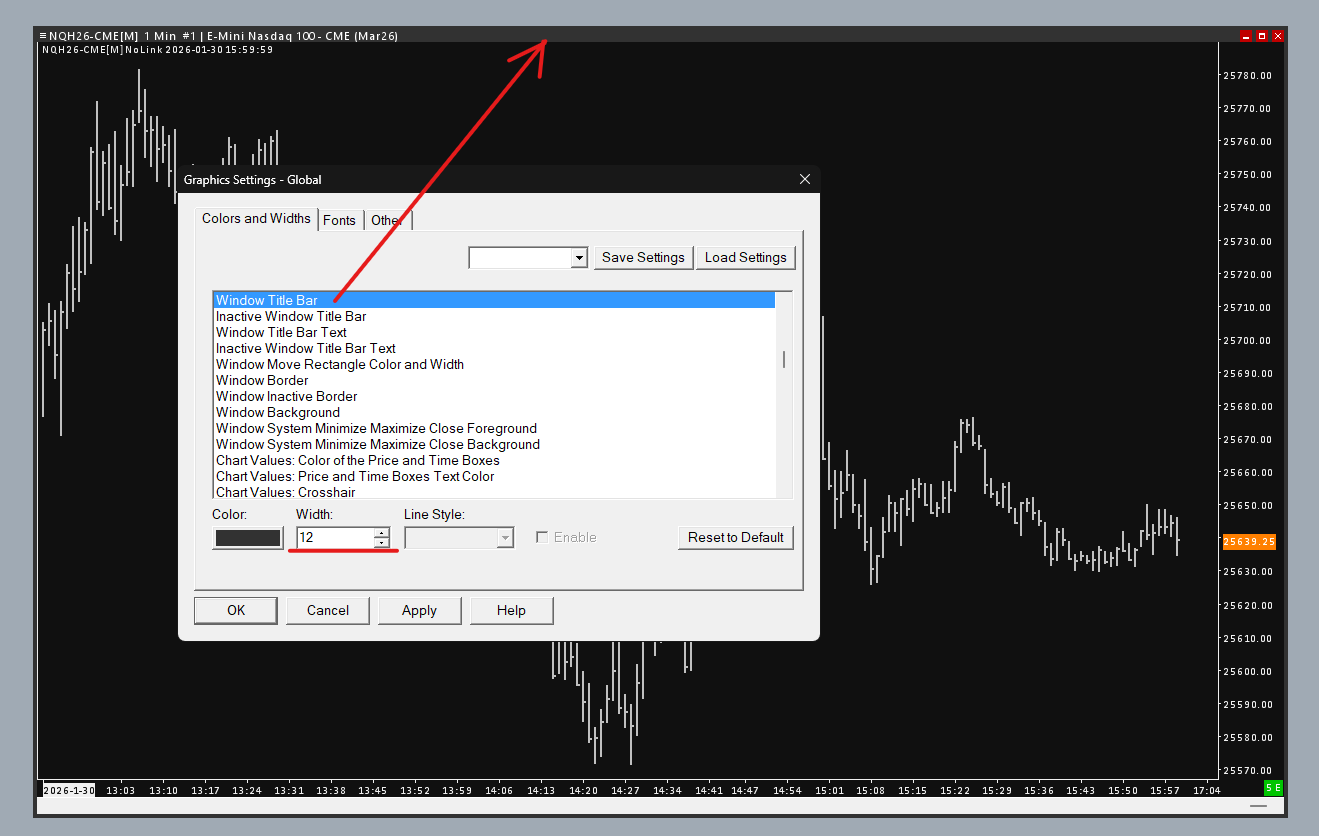Screen dimensions: 1319x836
Task: Select Inactive Window Title Bar Text item
Action: pos(494,348)
